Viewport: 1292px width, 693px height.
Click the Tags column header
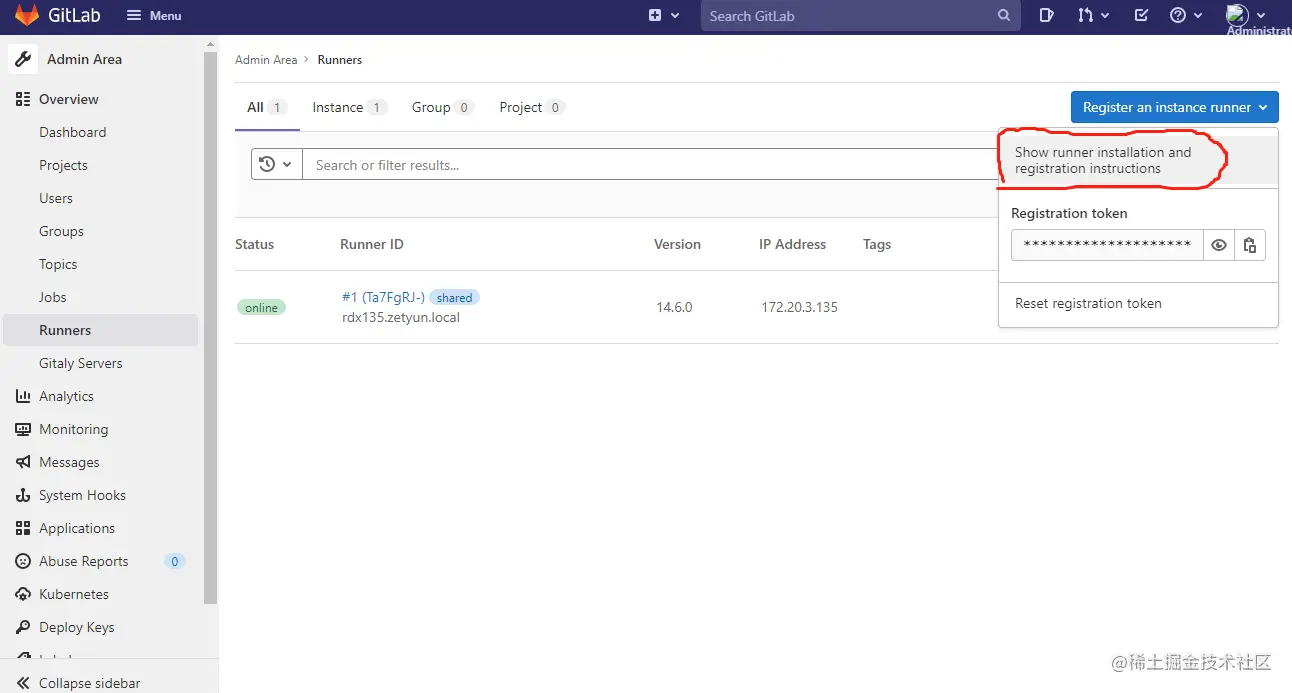click(877, 244)
